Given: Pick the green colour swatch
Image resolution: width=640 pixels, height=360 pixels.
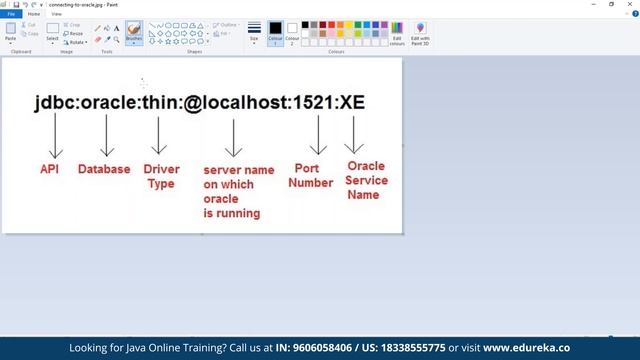Looking at the screenshot, I should click(358, 25).
